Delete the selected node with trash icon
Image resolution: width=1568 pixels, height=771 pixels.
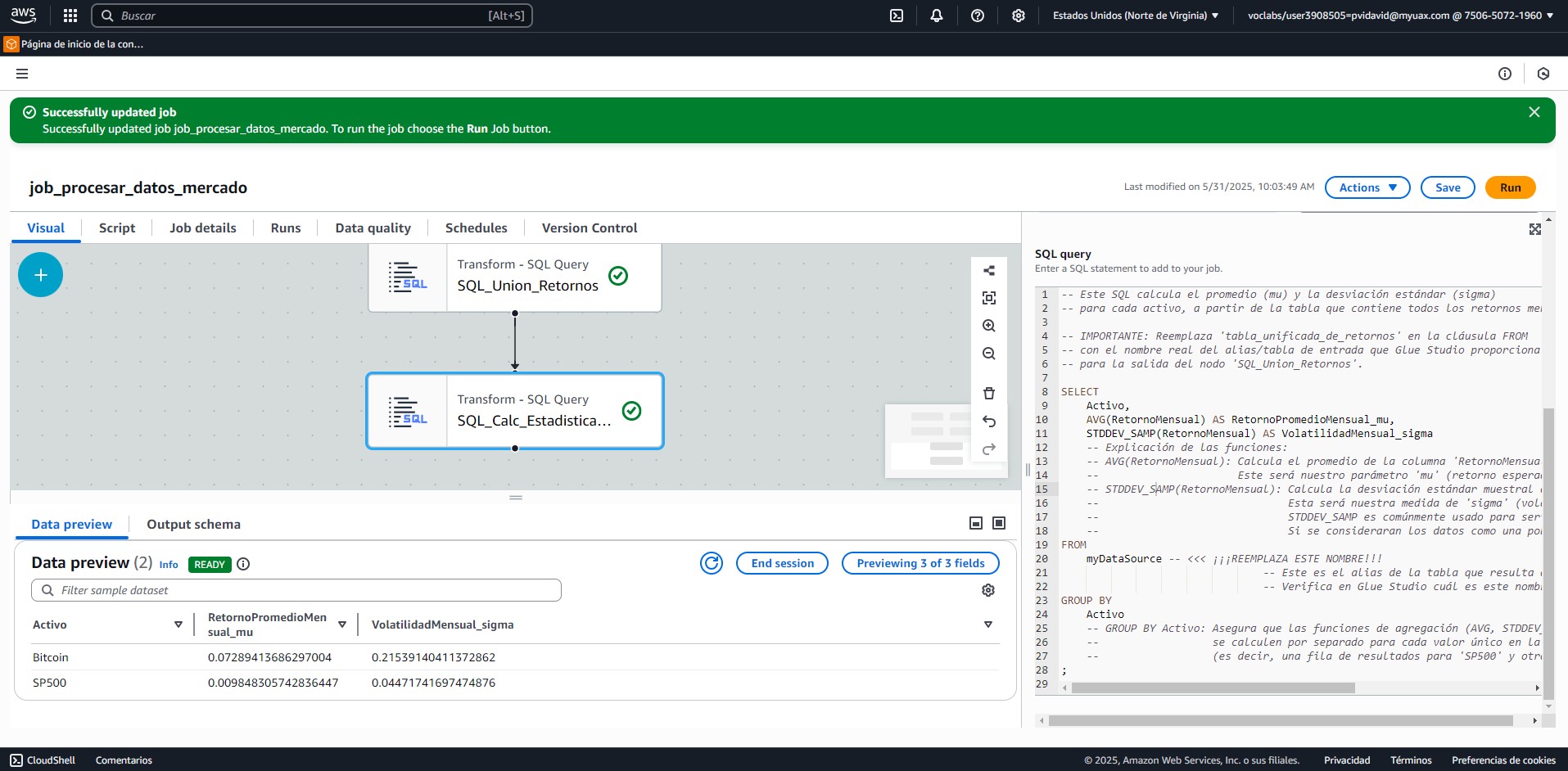pos(989,394)
